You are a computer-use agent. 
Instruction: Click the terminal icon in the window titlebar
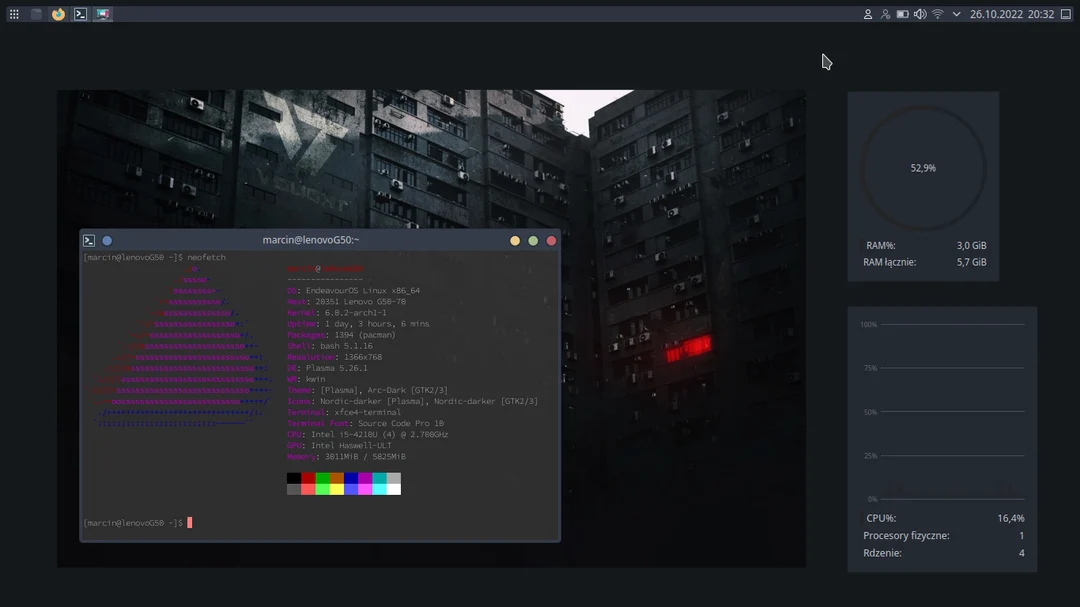(90, 240)
